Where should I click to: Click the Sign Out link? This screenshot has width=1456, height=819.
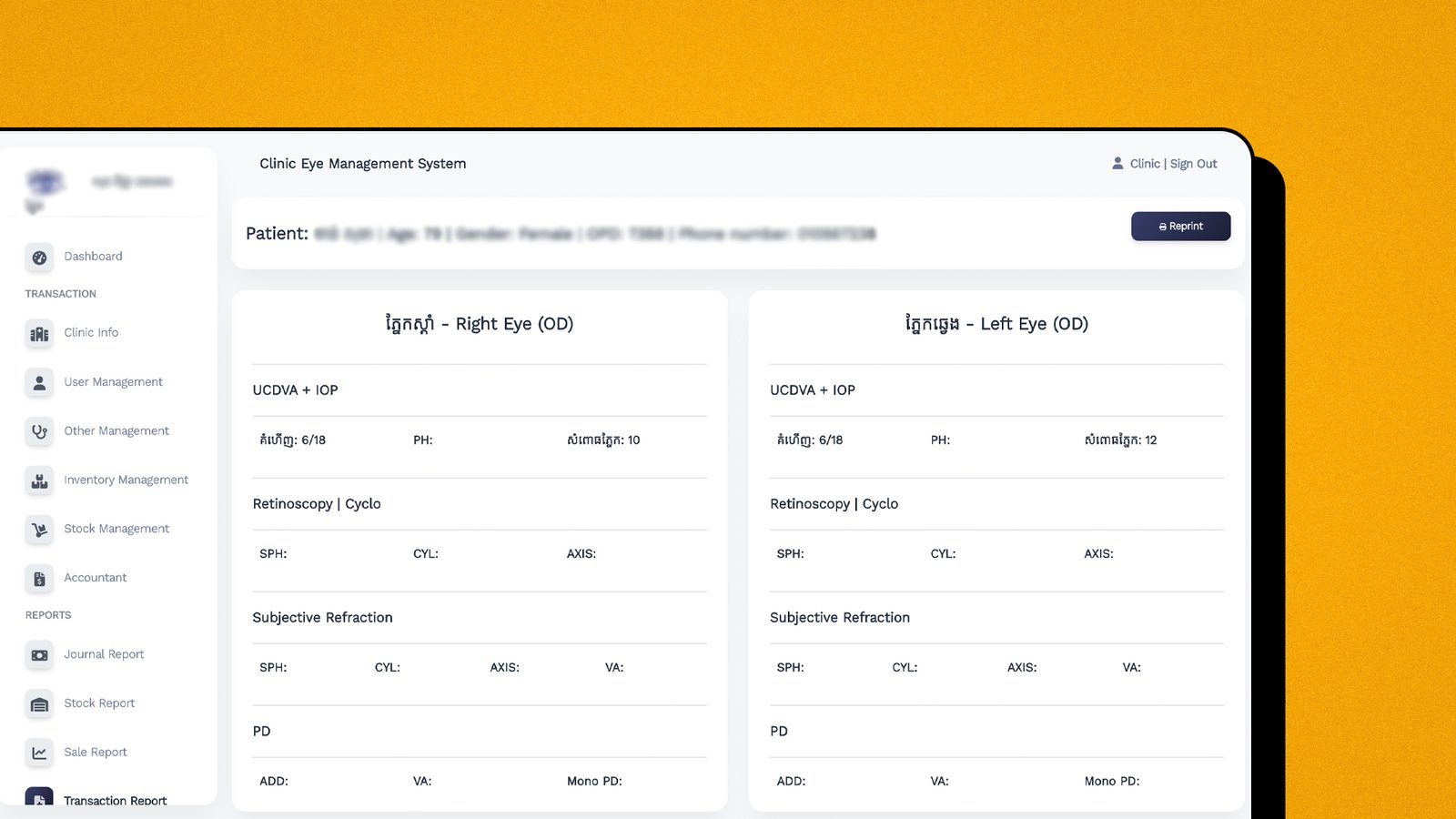(1193, 164)
